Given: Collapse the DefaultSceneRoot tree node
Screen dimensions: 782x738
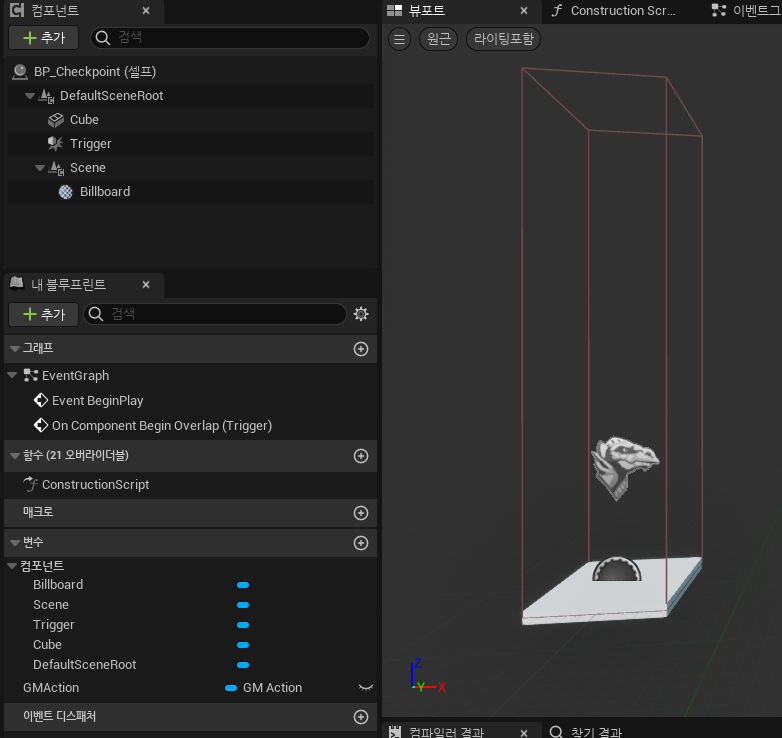Looking at the screenshot, I should click(x=29, y=96).
